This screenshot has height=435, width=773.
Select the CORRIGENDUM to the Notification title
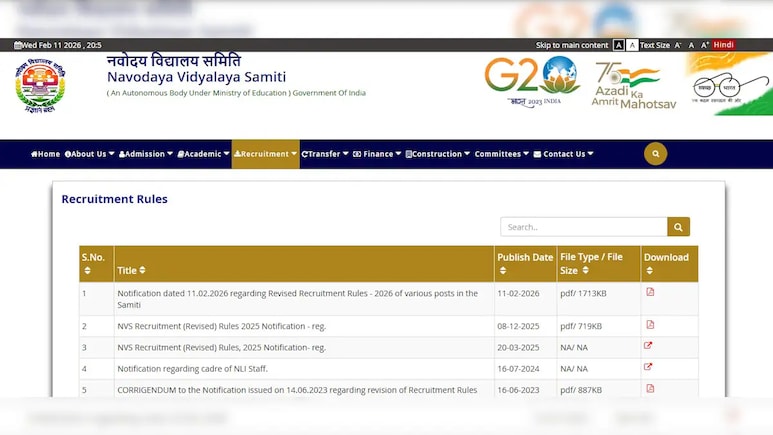tap(297, 390)
